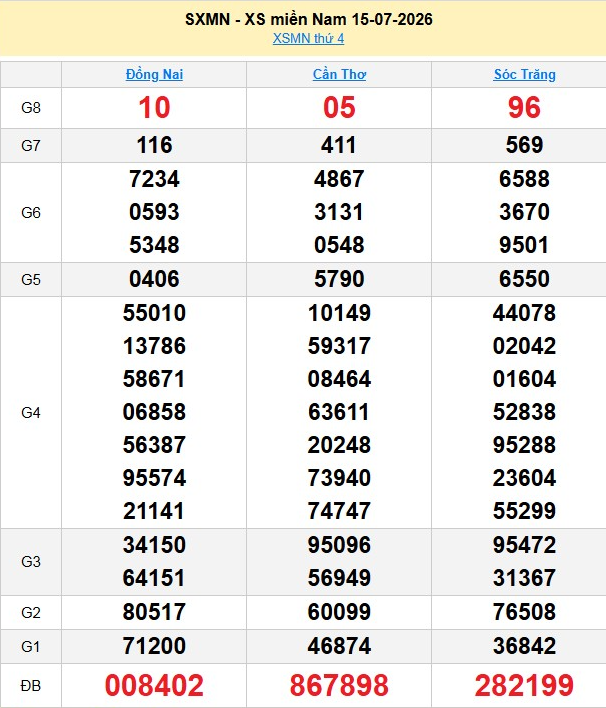Viewport: 606px width, 708px height.
Task: Click the Đồng Nai G8 number 10
Action: point(154,108)
